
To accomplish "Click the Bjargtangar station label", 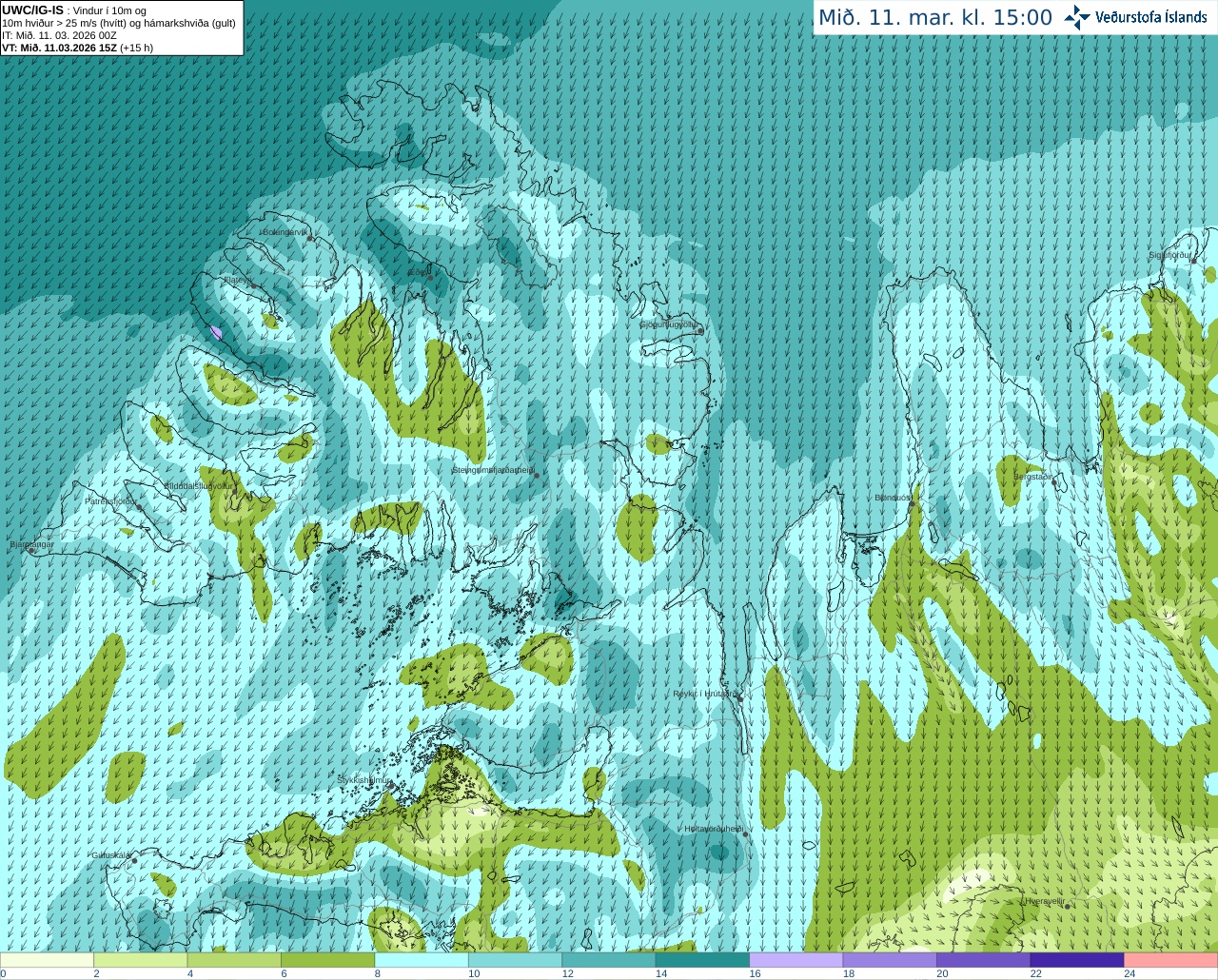I will tap(31, 544).
